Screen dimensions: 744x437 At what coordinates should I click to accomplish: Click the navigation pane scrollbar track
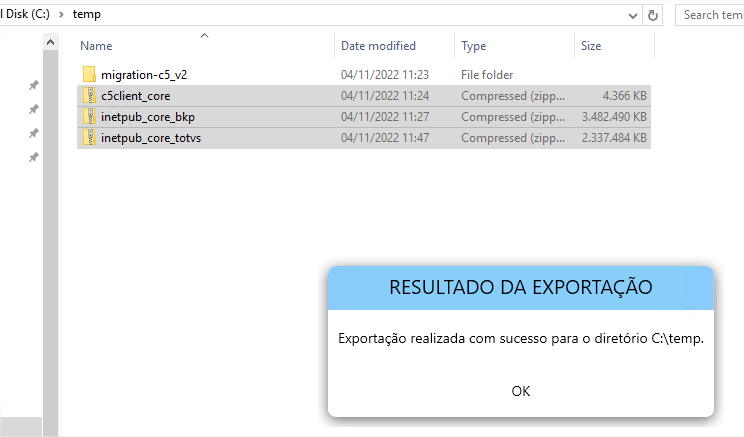click(x=50, y=242)
